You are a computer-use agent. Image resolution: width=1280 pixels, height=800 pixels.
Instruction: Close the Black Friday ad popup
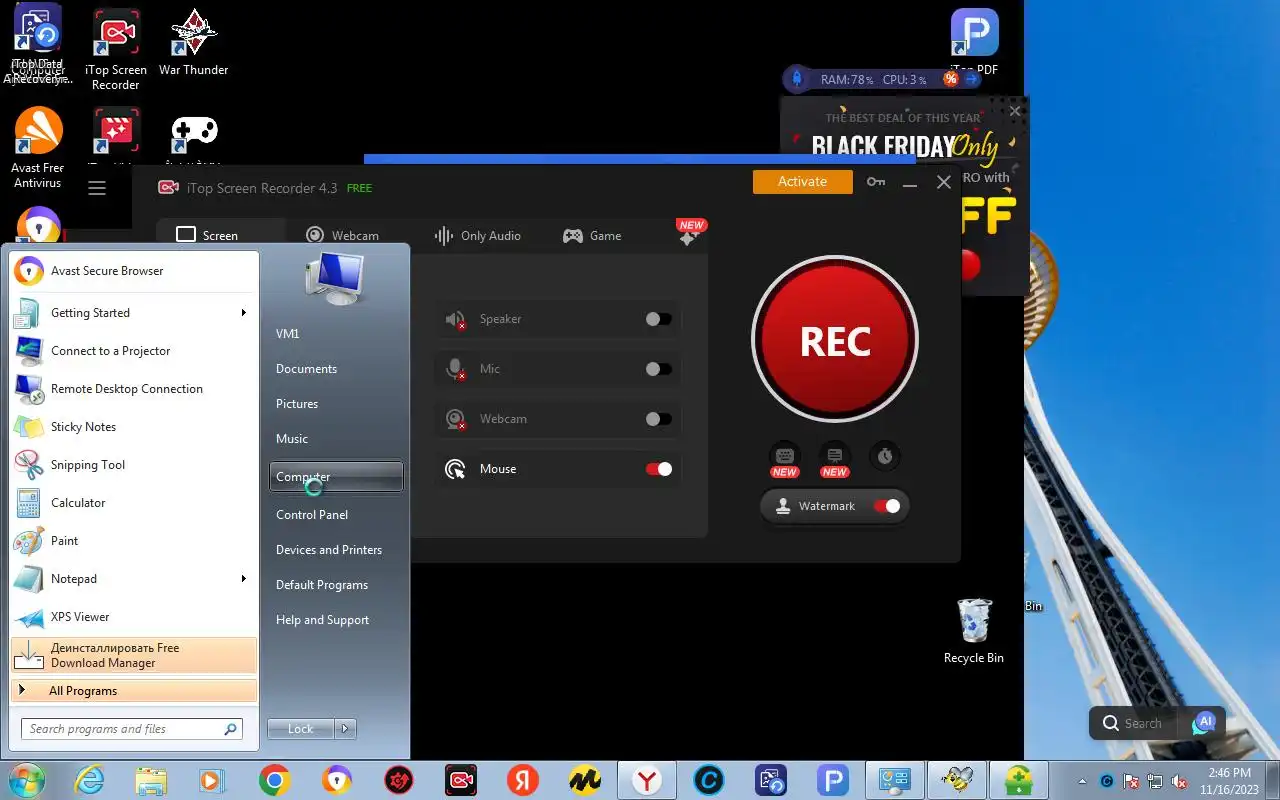(1015, 111)
